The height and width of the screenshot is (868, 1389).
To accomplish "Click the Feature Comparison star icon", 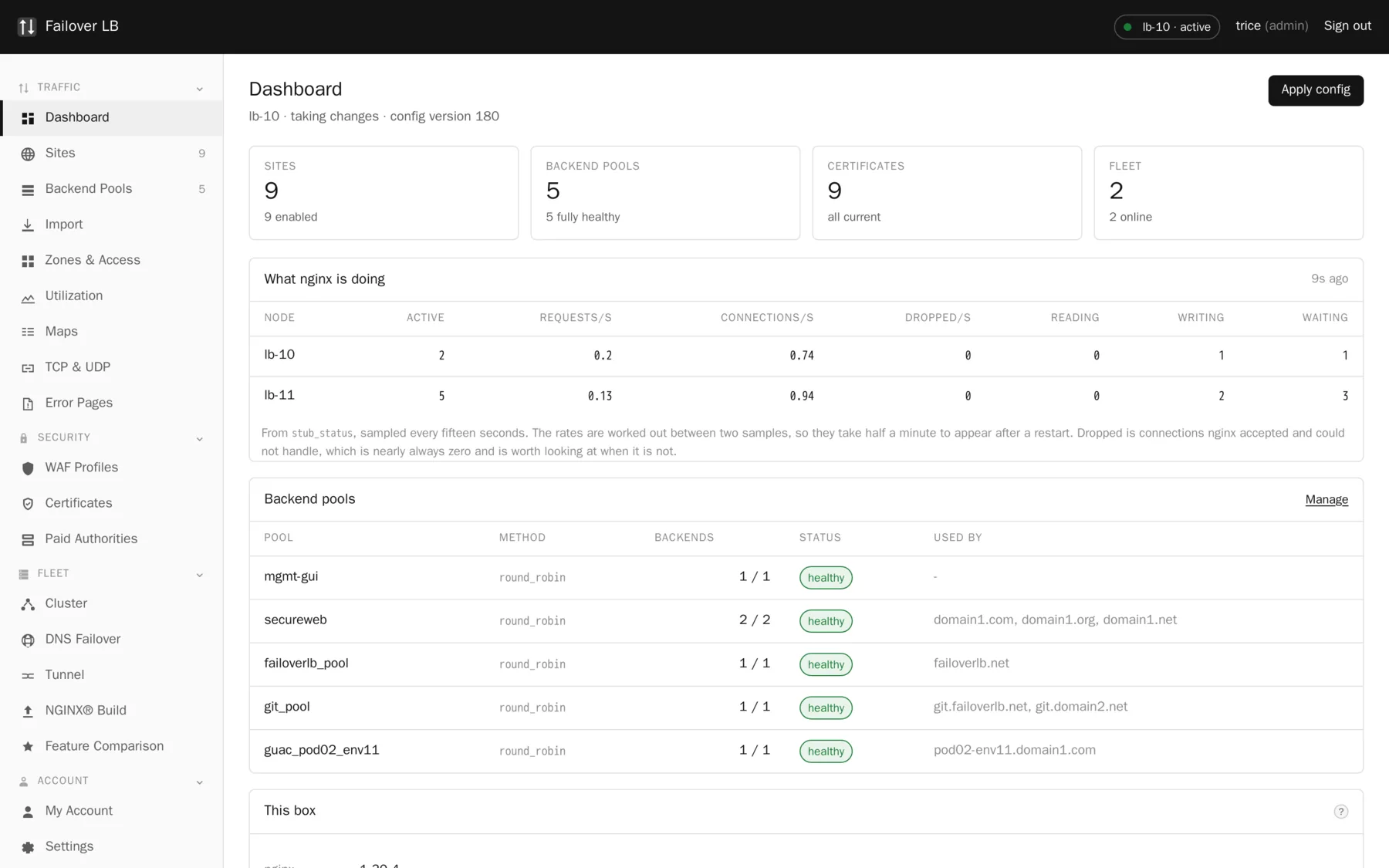I will tap(28, 747).
